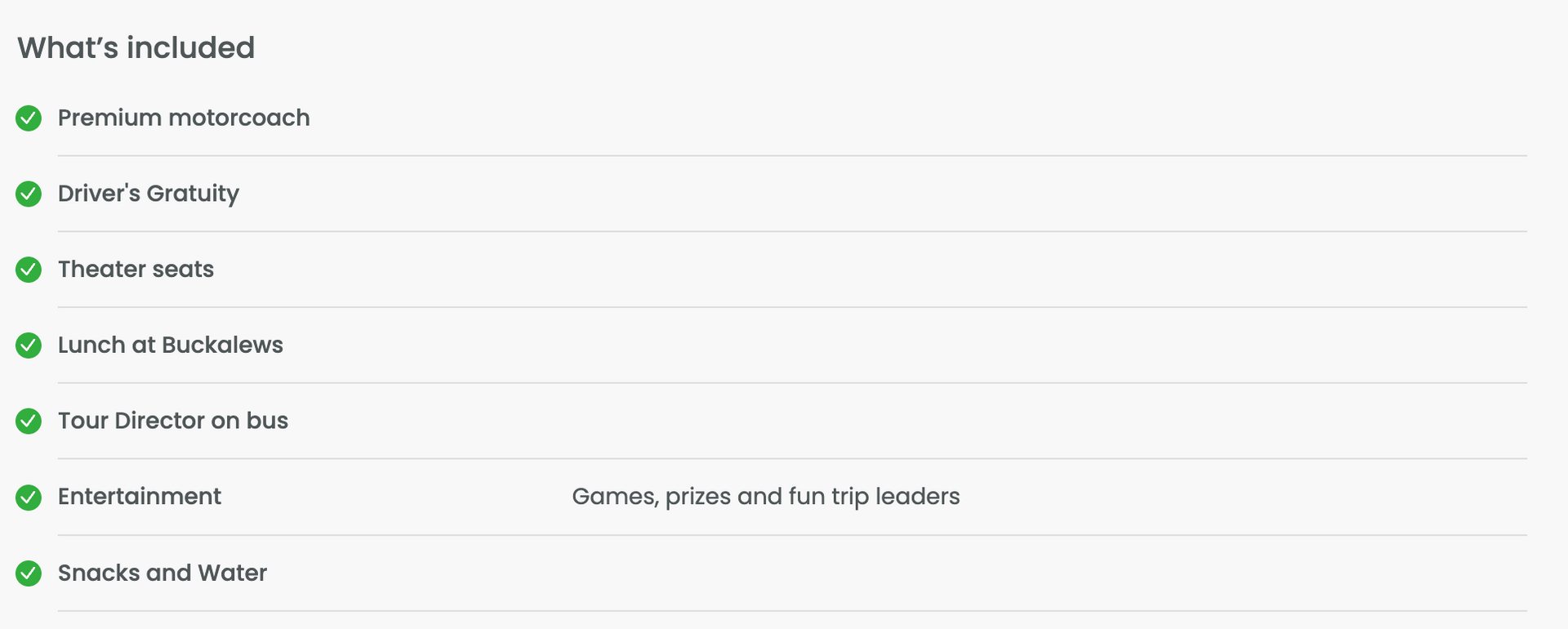Image resolution: width=1568 pixels, height=629 pixels.
Task: Select the Tour Director on bus text
Action: tap(173, 421)
